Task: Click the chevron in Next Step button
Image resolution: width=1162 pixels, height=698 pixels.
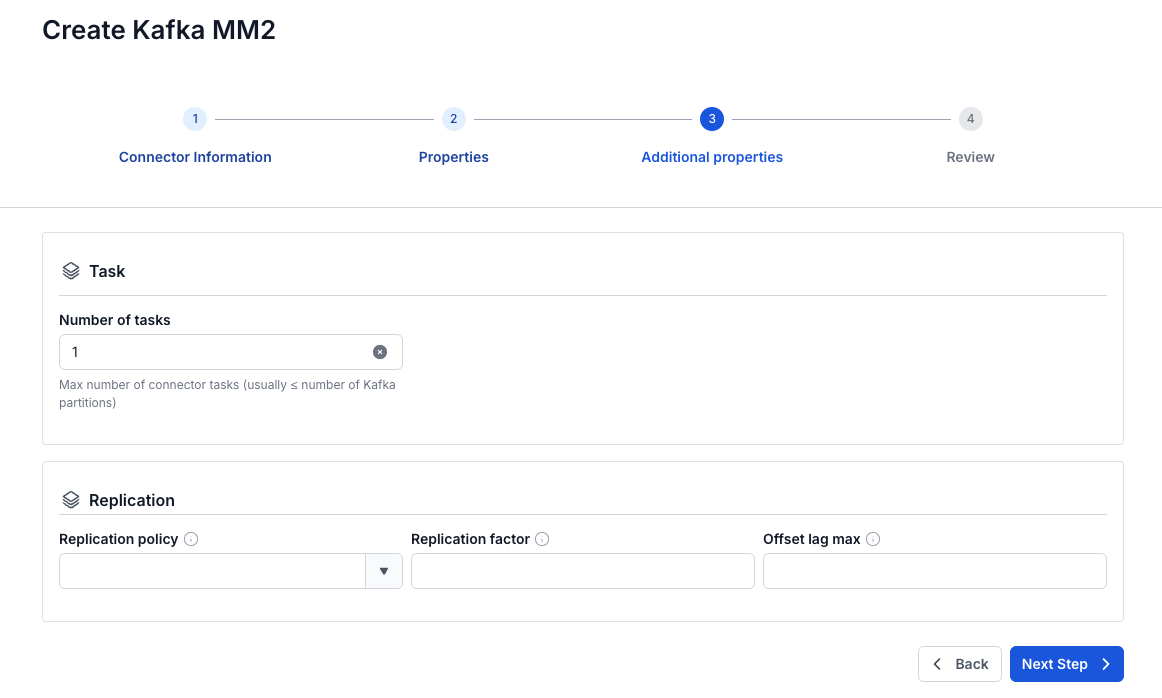Action: (1106, 664)
